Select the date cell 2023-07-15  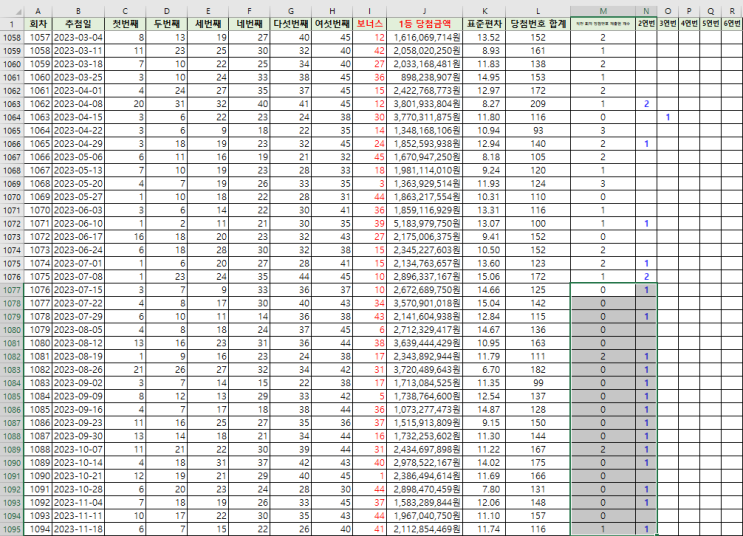(x=78, y=290)
